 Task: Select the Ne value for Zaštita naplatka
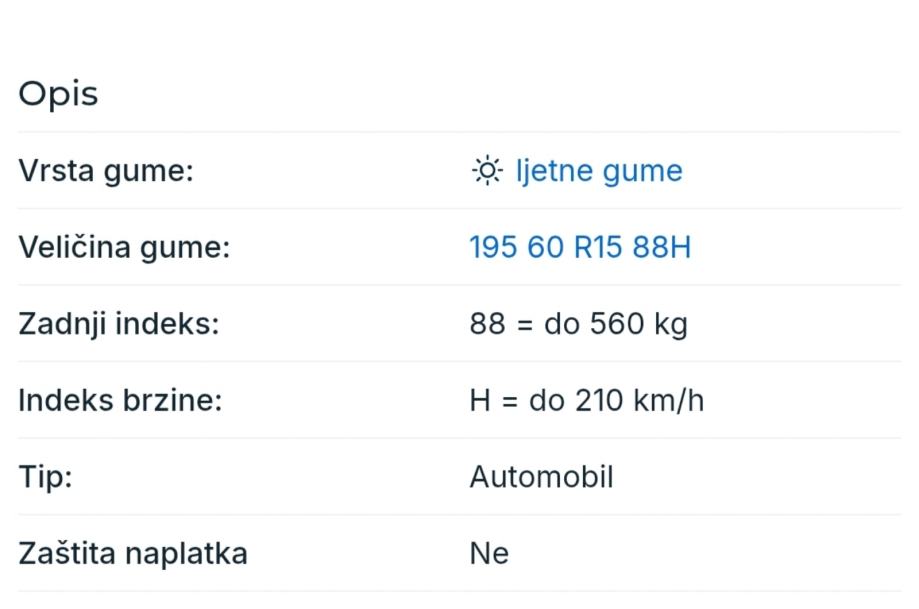point(489,553)
